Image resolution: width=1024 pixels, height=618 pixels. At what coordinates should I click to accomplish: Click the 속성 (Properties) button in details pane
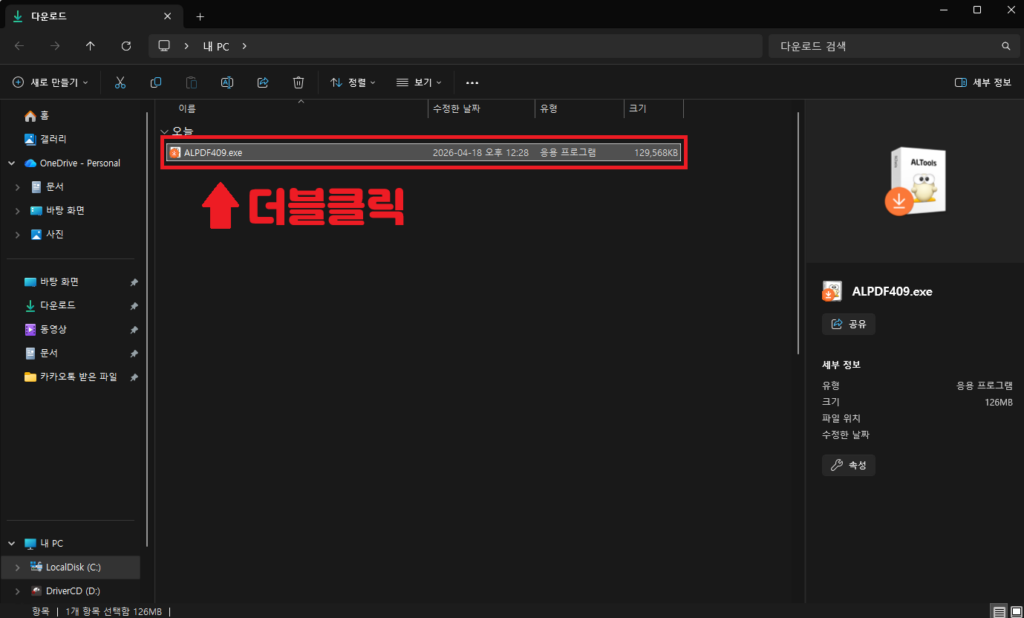(x=848, y=464)
